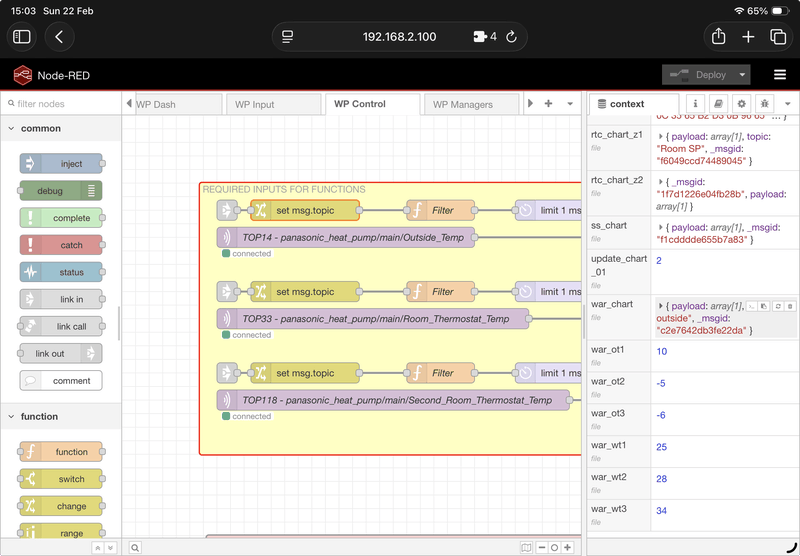
Task: Select the inject node in palette
Action: [61, 164]
